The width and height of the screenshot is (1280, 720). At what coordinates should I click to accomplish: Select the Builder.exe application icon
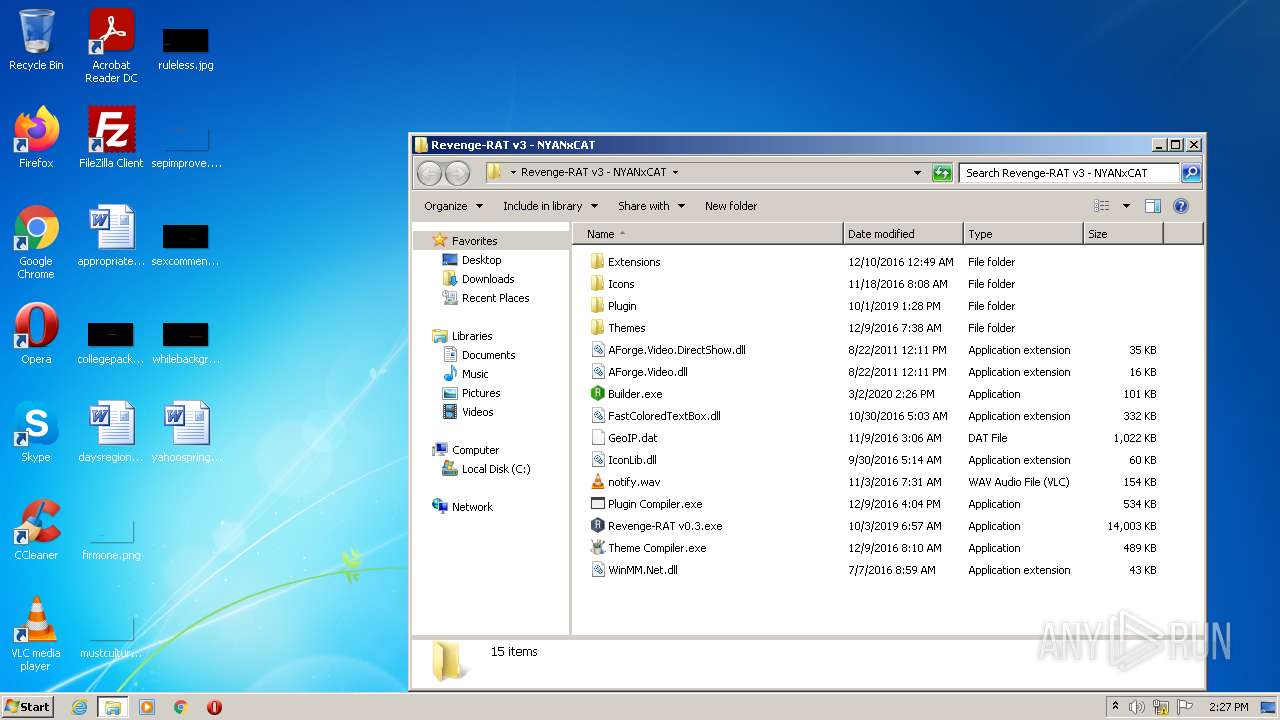[598, 394]
